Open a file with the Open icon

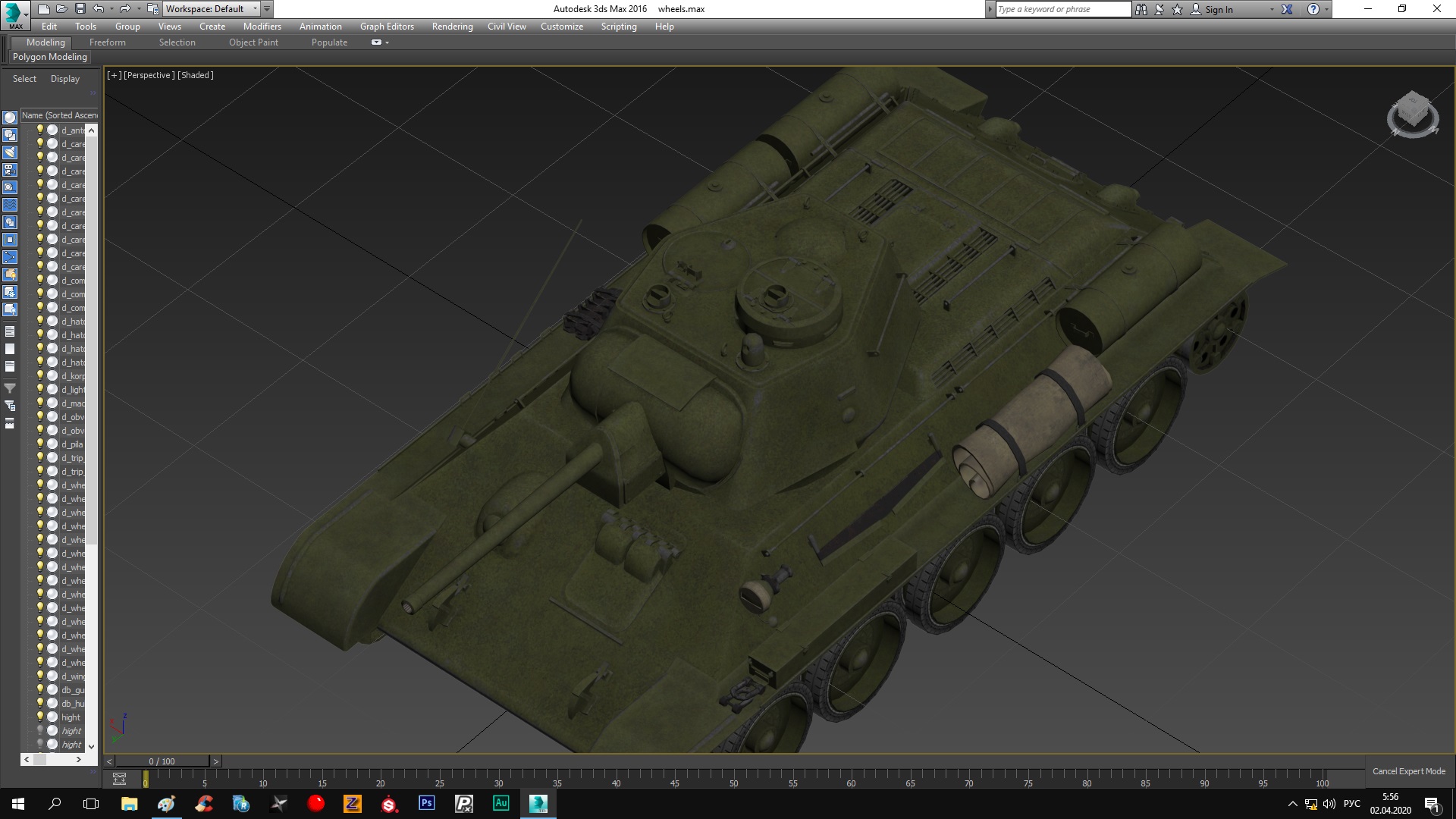[61, 9]
